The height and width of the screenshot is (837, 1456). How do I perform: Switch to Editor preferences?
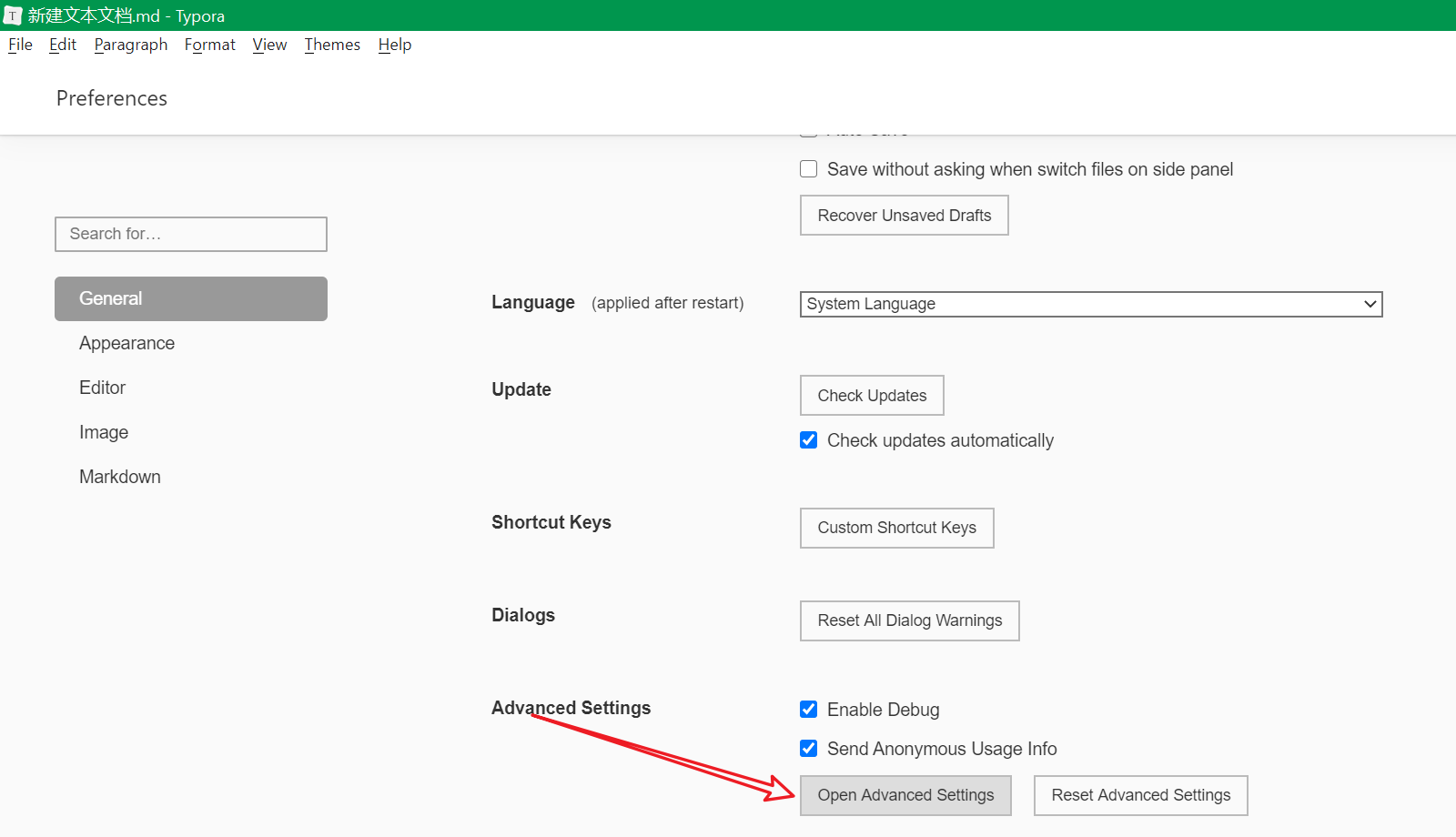(x=102, y=388)
